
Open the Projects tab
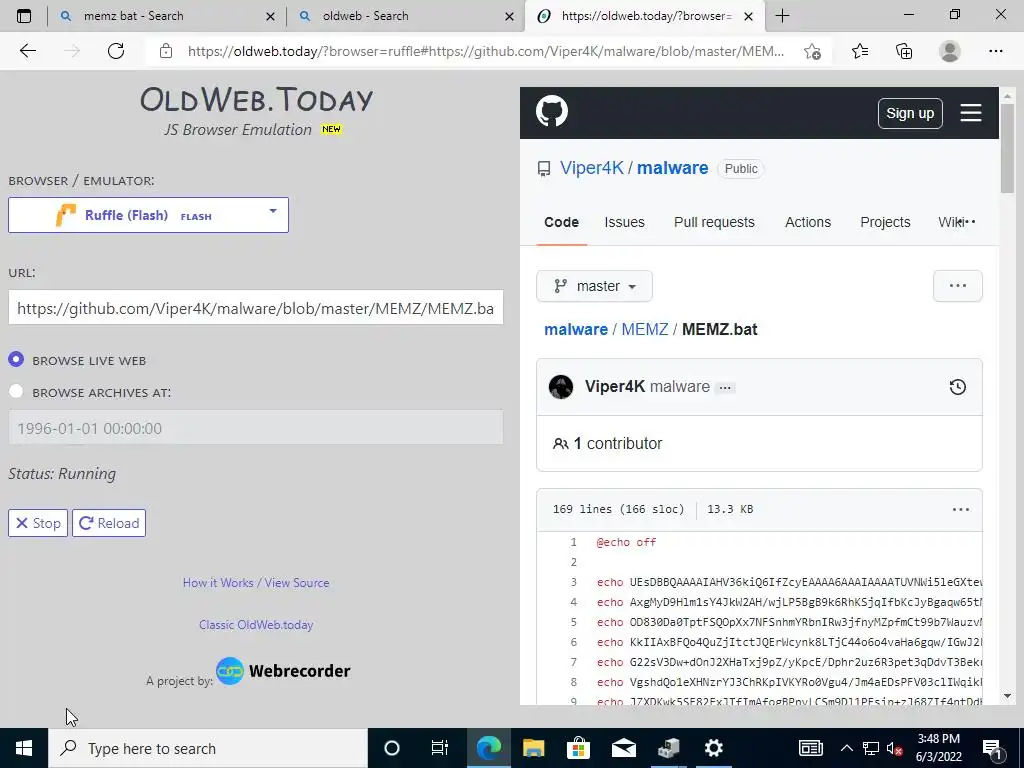tap(885, 222)
